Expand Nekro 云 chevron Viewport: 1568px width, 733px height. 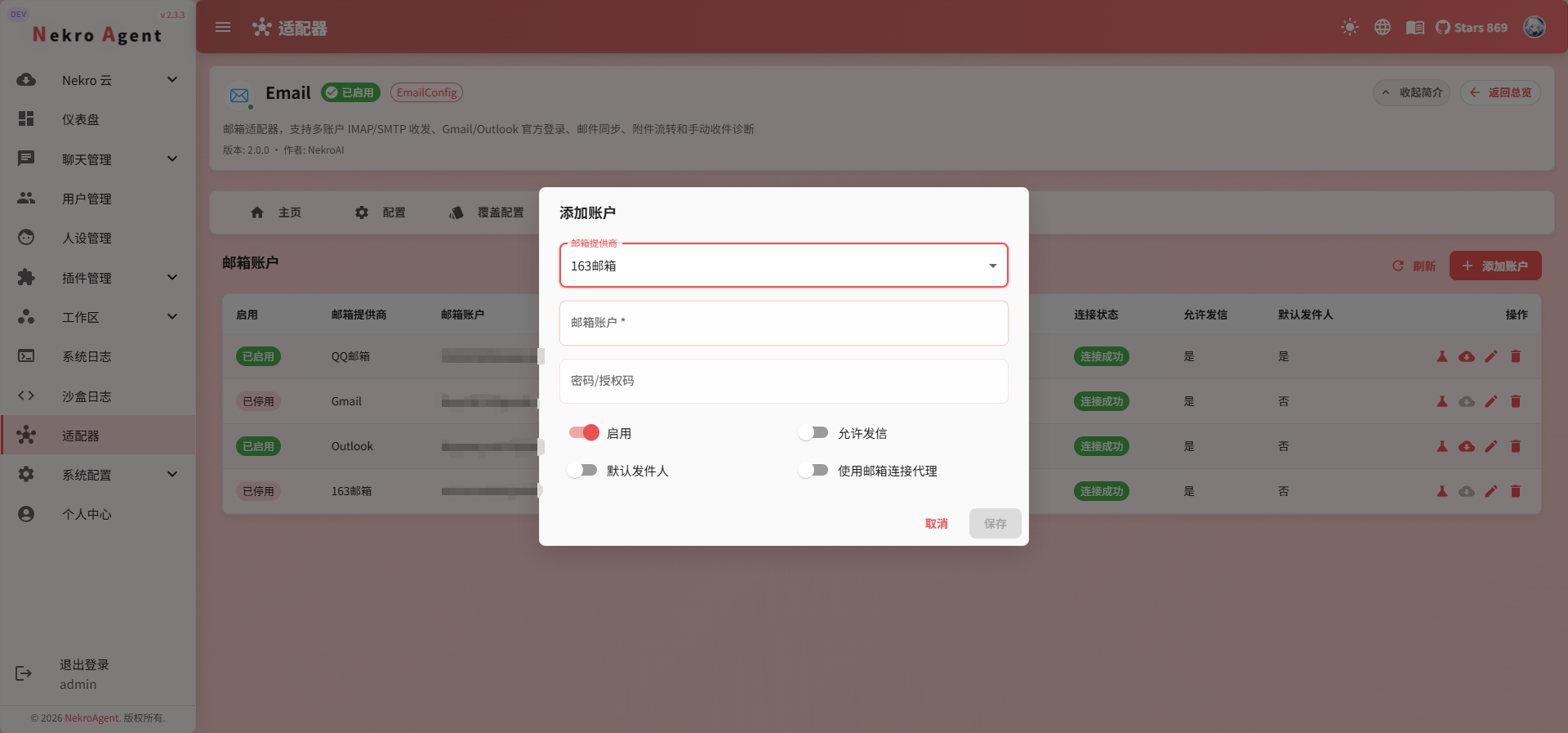(172, 79)
